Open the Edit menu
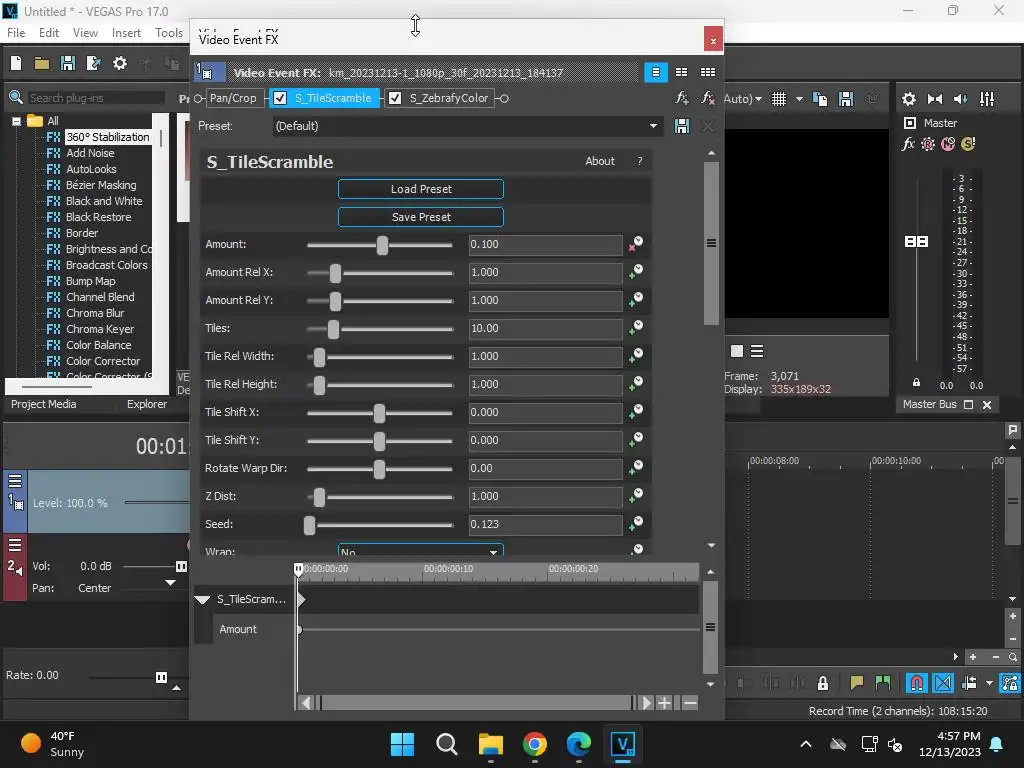The height and width of the screenshot is (768, 1024). point(49,33)
